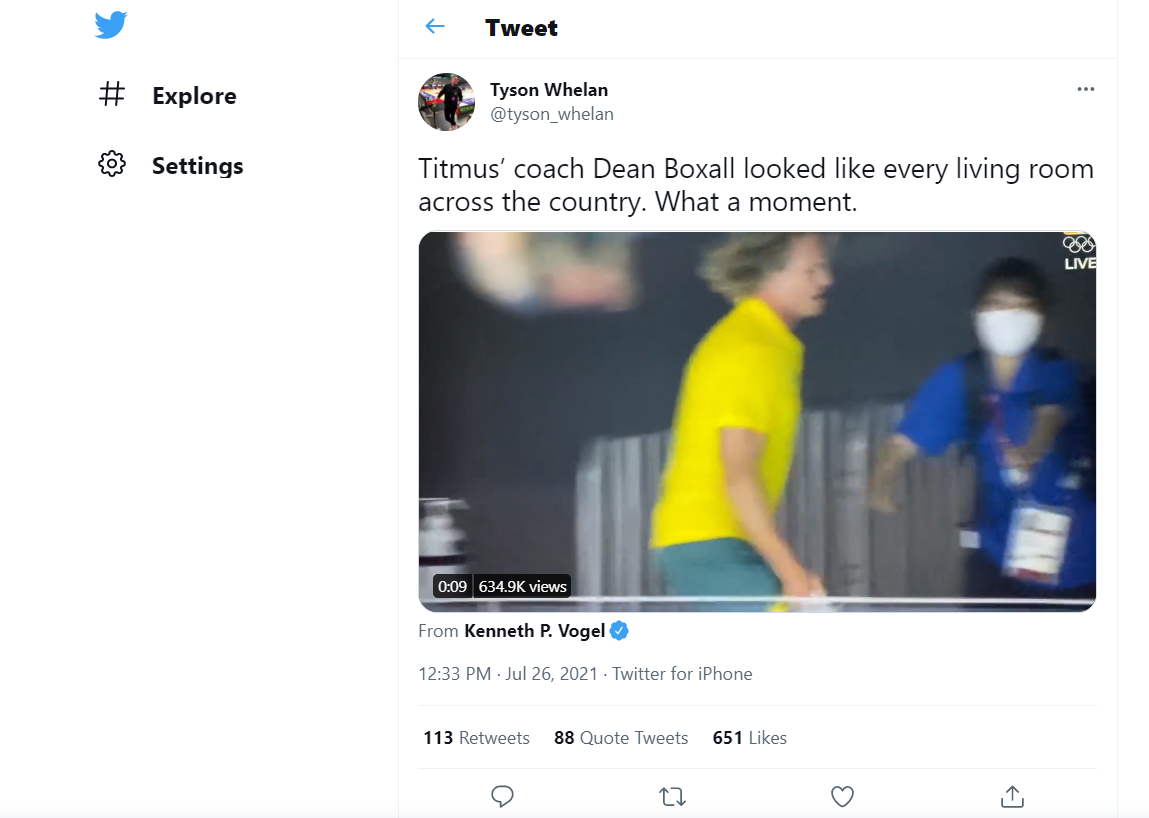The image size is (1149, 818).
Task: Click the Twitter bird logo
Action: click(x=110, y=26)
